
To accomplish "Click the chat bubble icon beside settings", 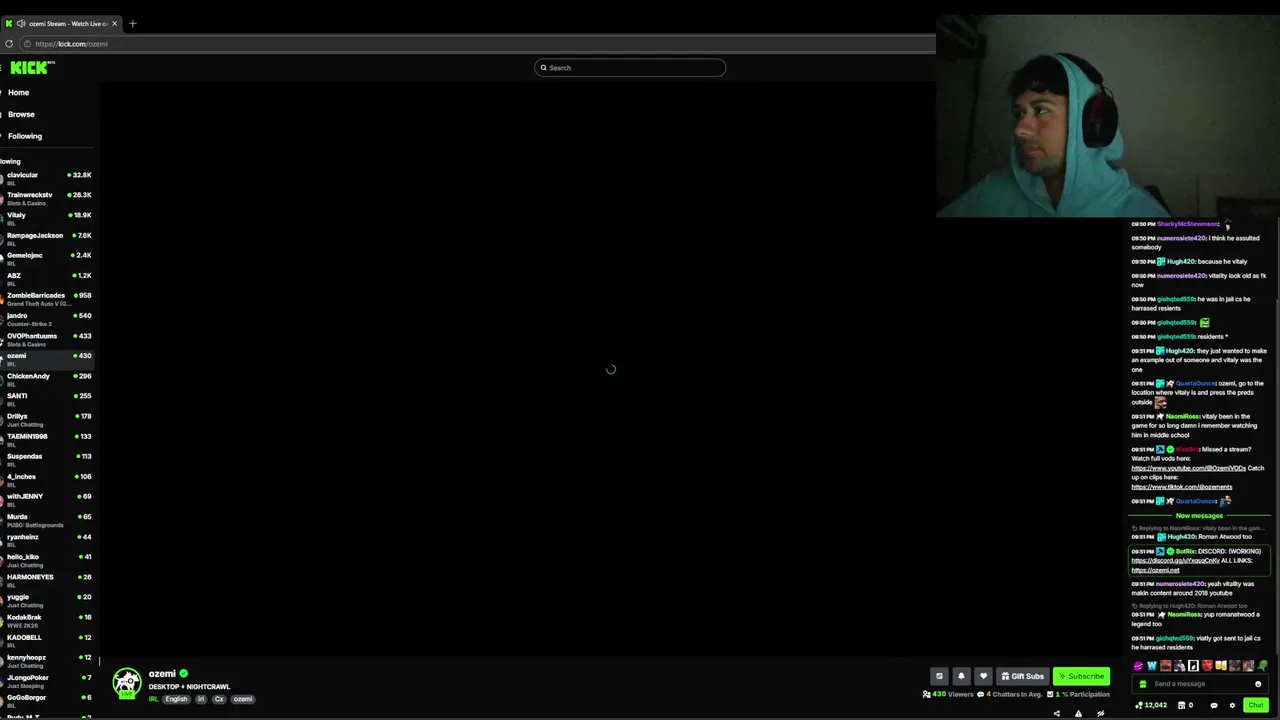I will pyautogui.click(x=1214, y=705).
